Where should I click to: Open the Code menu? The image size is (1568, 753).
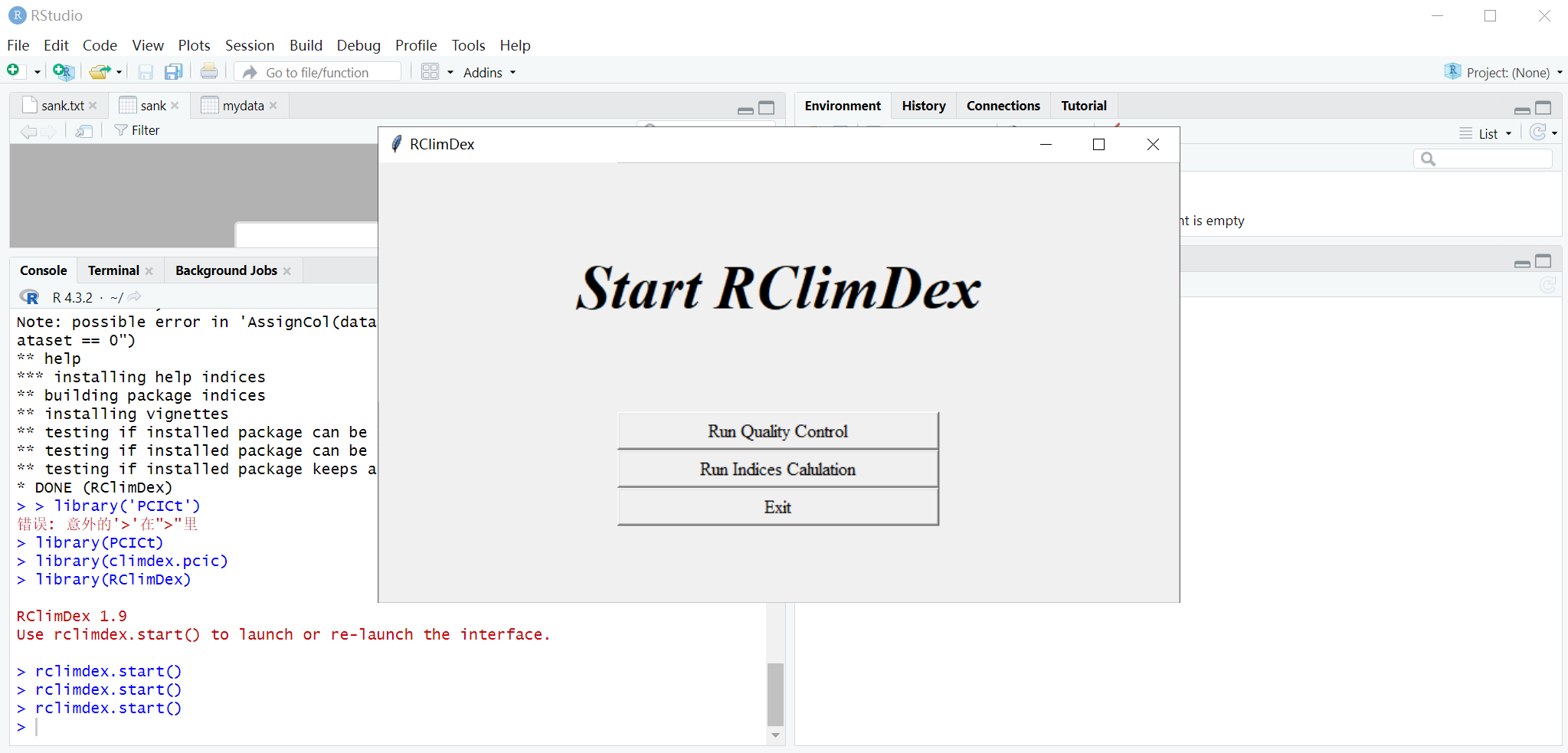[x=100, y=45]
